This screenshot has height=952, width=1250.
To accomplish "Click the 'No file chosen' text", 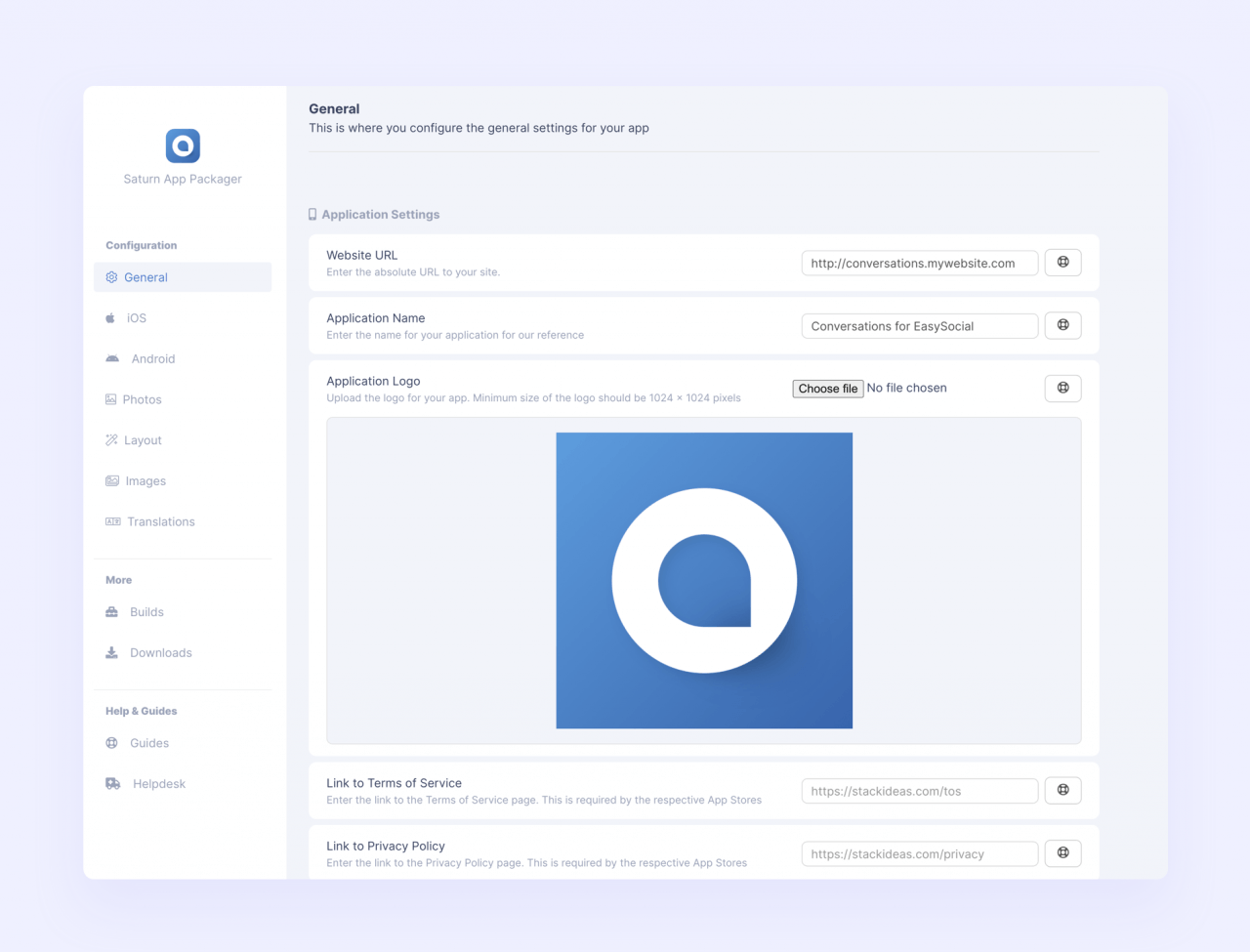I will coord(907,388).
